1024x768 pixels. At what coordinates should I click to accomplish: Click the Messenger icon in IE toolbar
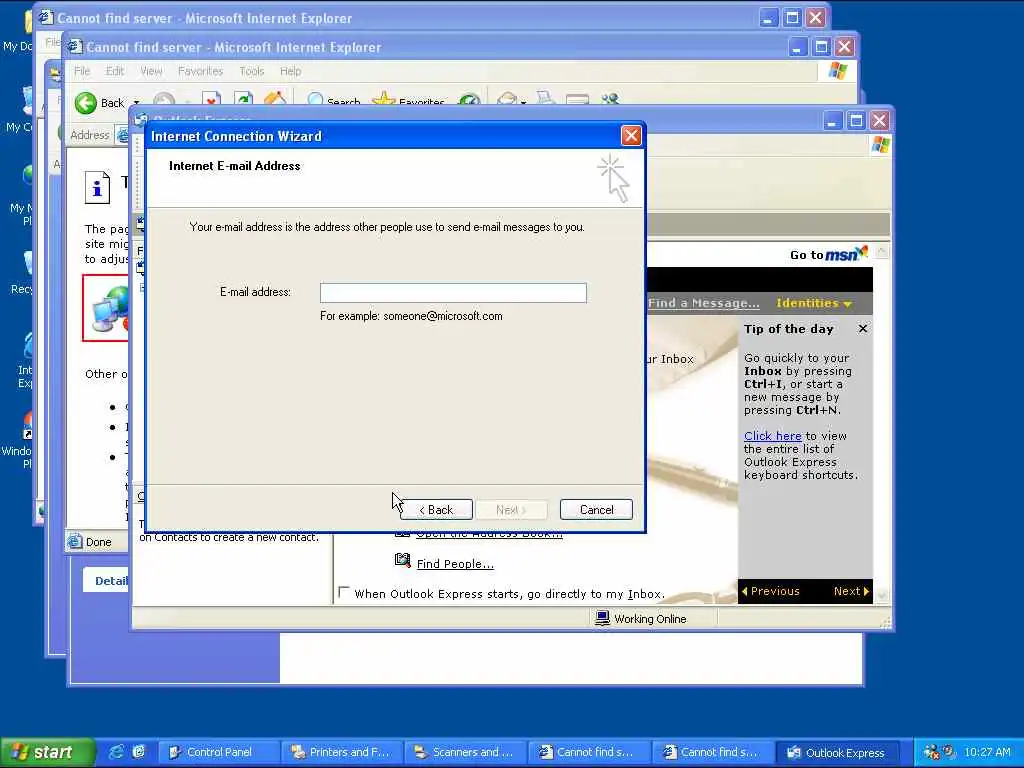[x=610, y=99]
